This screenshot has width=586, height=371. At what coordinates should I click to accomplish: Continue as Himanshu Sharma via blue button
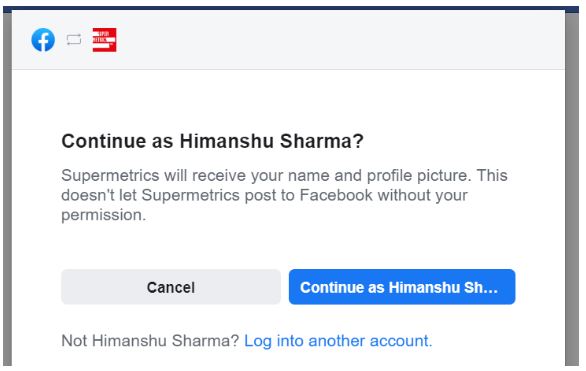402,287
